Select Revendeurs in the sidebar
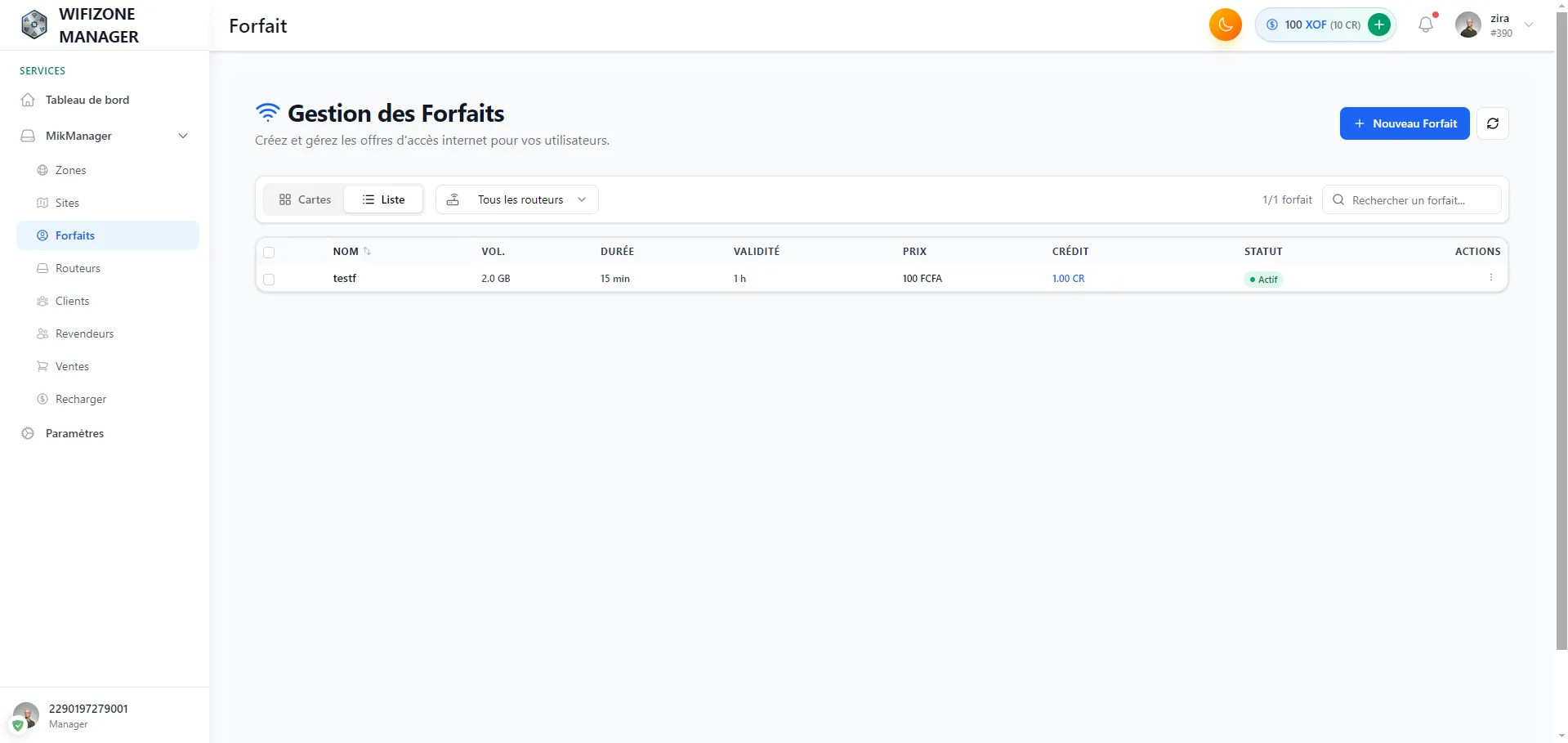This screenshot has height=743, width=1568. pyautogui.click(x=83, y=333)
